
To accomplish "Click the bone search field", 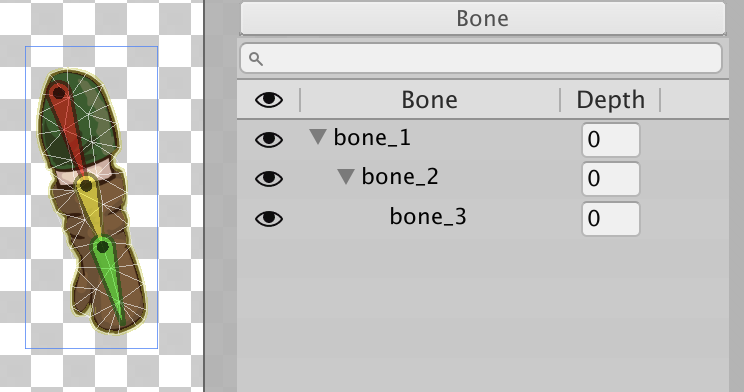I will (x=481, y=58).
